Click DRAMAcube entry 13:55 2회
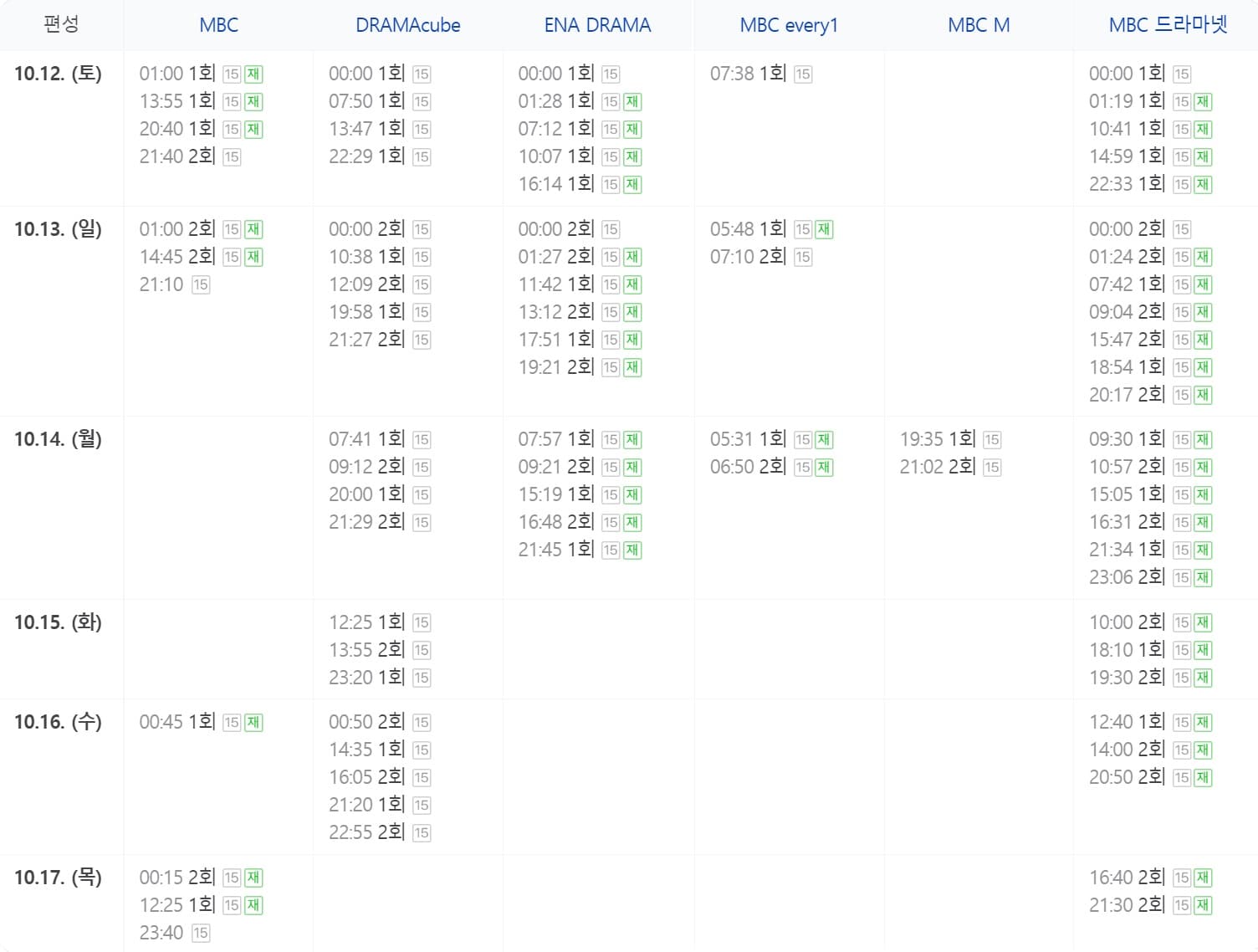Viewport: 1258px width, 952px height. [x=366, y=649]
